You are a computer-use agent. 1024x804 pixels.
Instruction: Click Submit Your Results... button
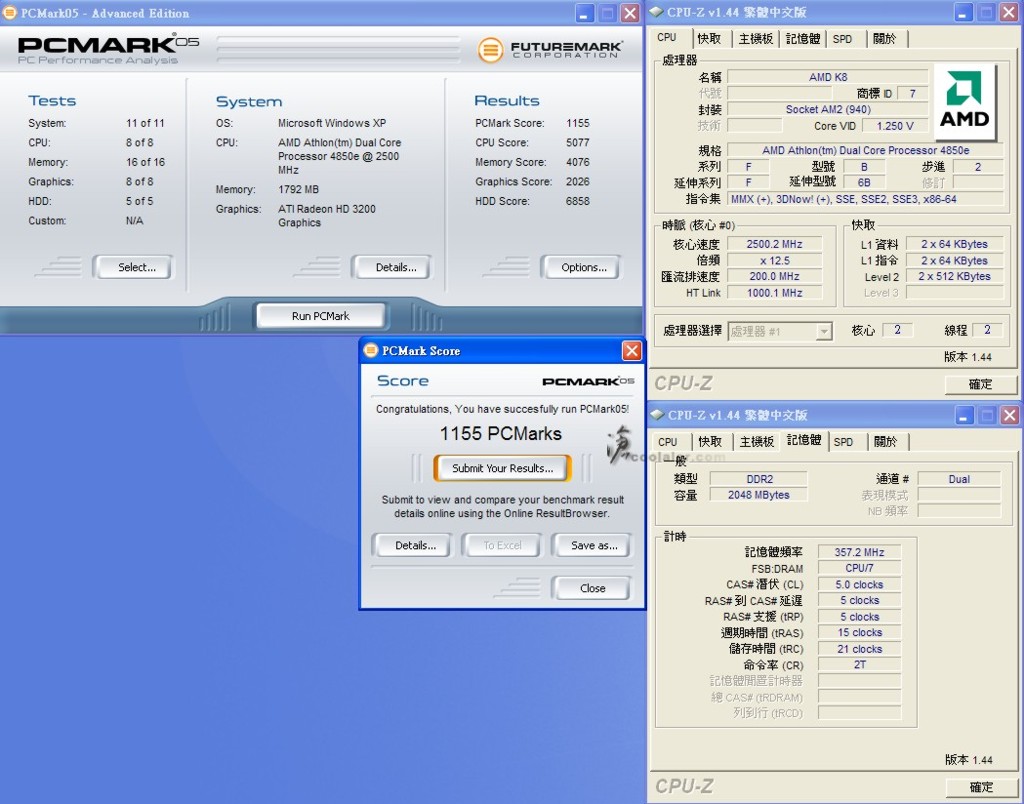click(502, 468)
